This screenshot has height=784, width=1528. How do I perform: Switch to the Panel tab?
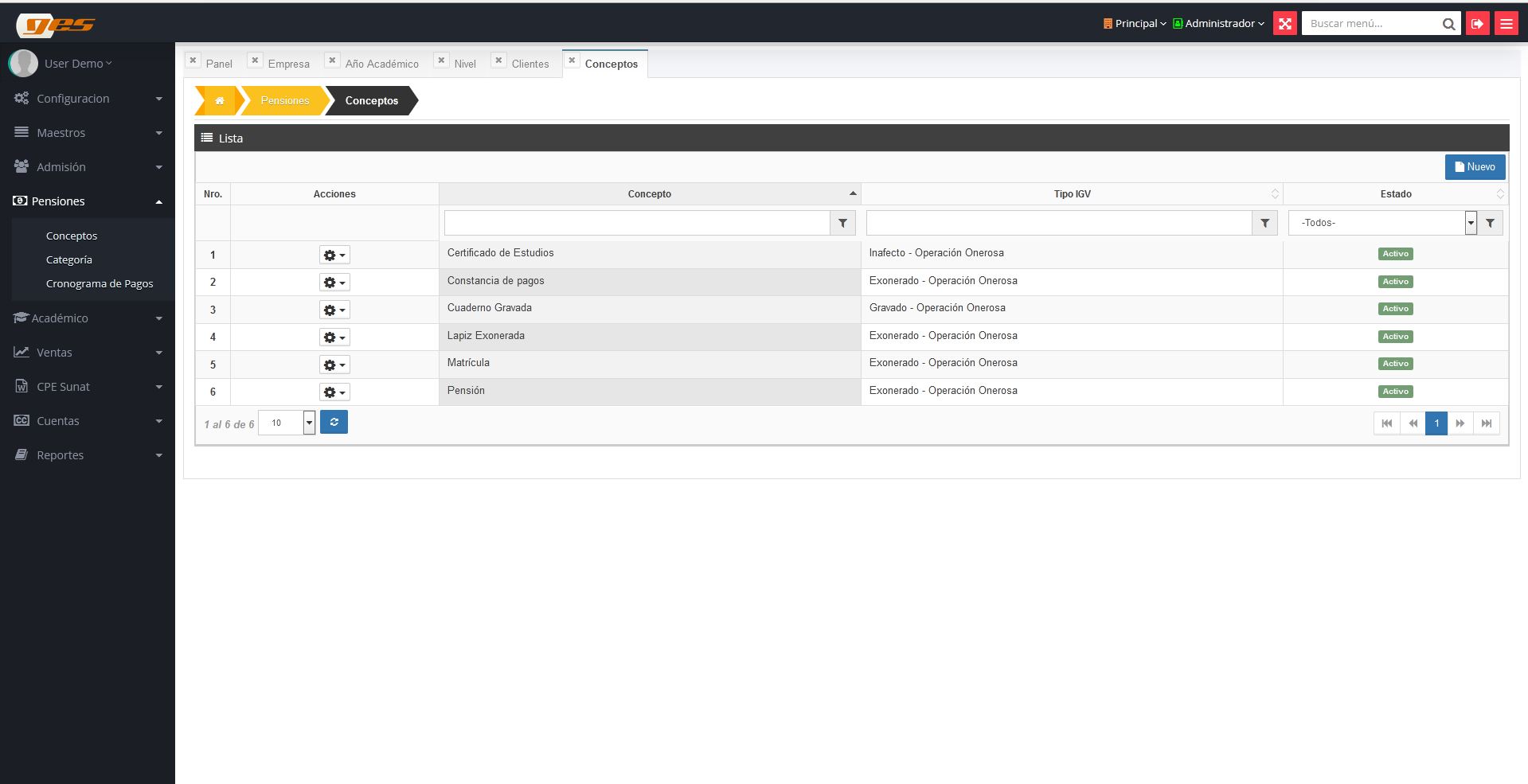(219, 64)
